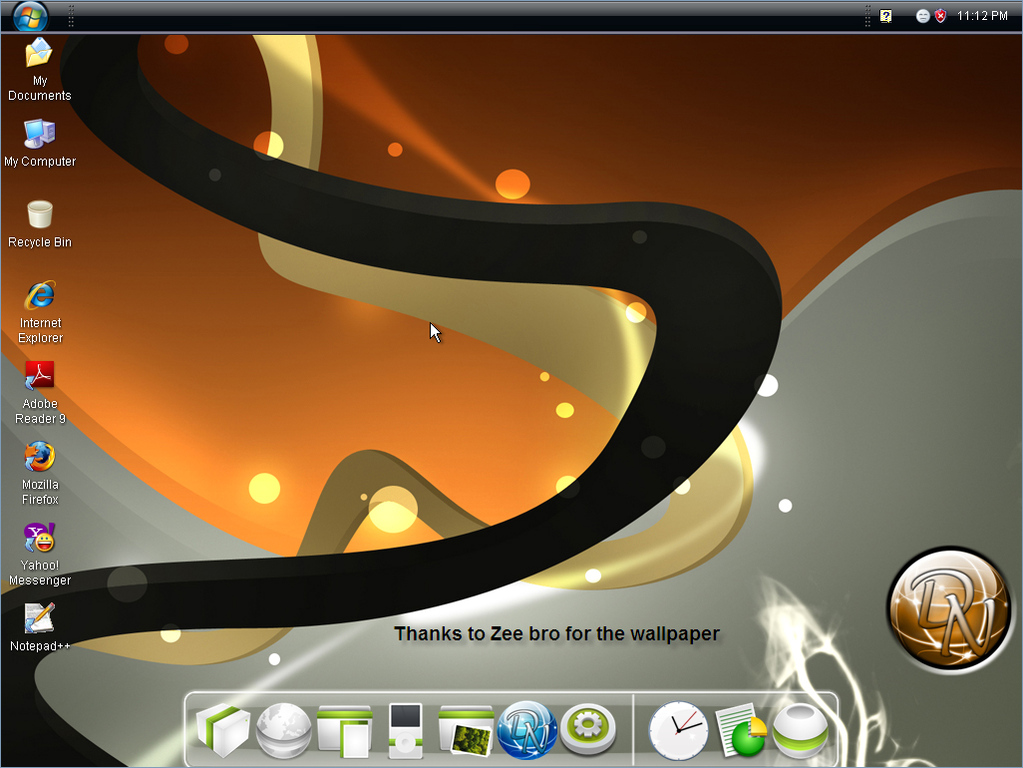Open the iPod dock icon
The image size is (1023, 768).
[406, 730]
